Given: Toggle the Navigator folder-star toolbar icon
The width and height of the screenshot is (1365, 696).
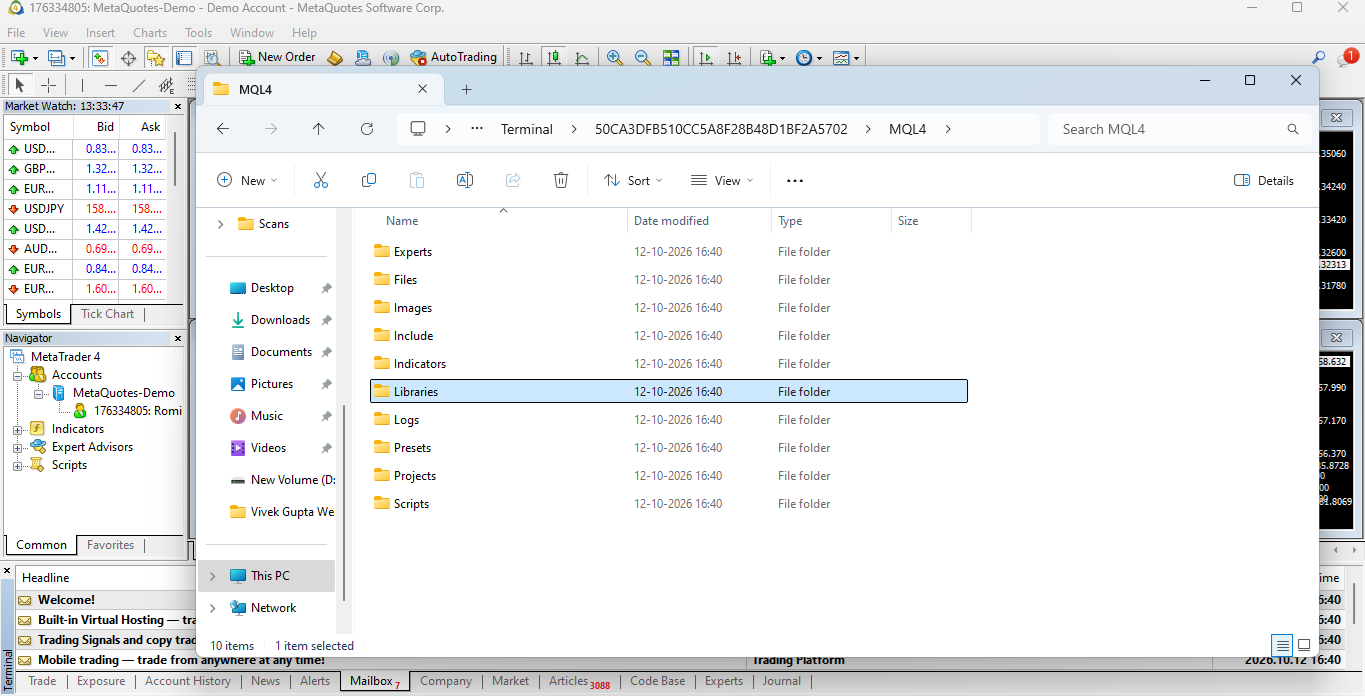Looking at the screenshot, I should pos(156,58).
